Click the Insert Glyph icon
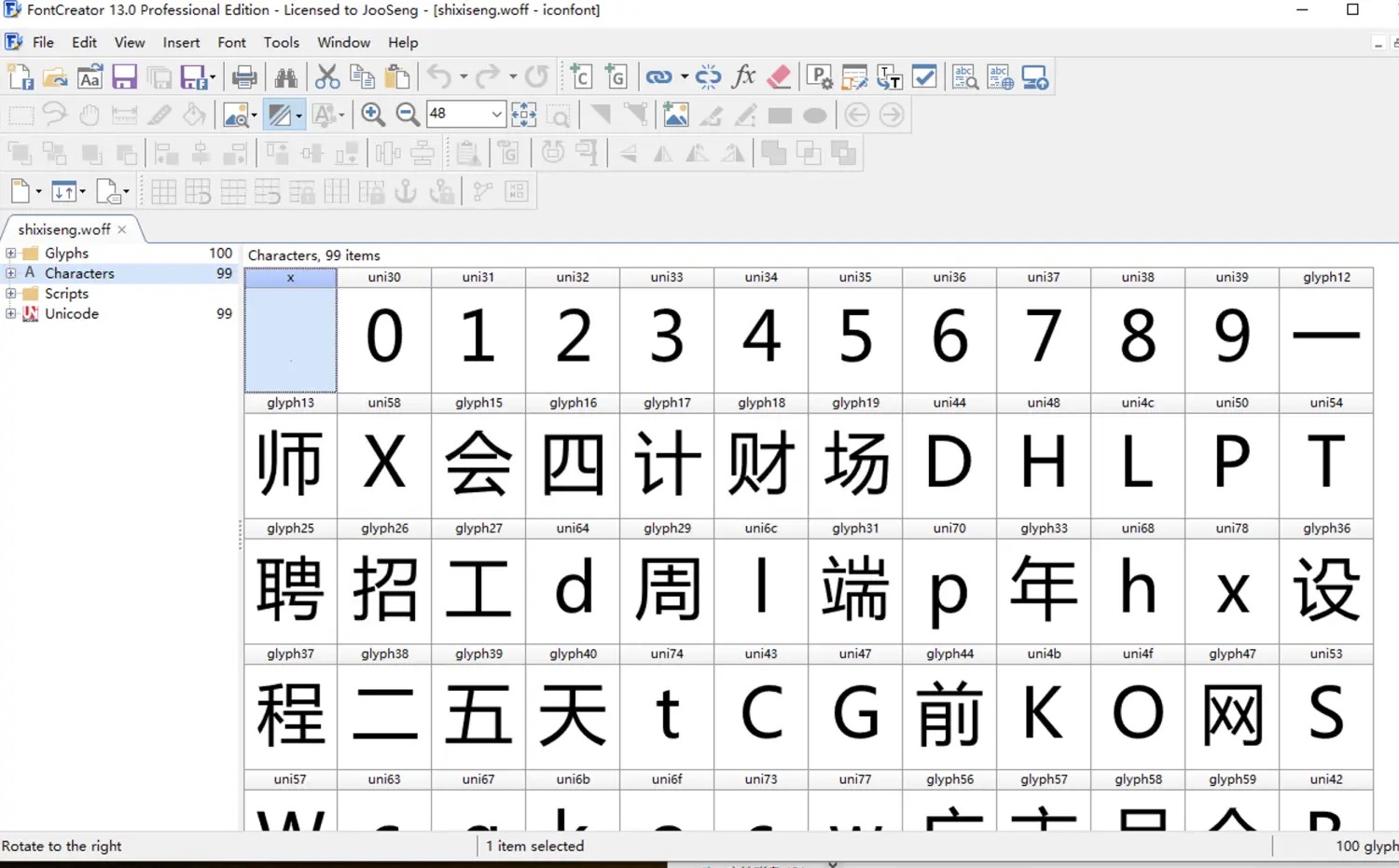This screenshot has width=1399, height=868. [x=616, y=77]
